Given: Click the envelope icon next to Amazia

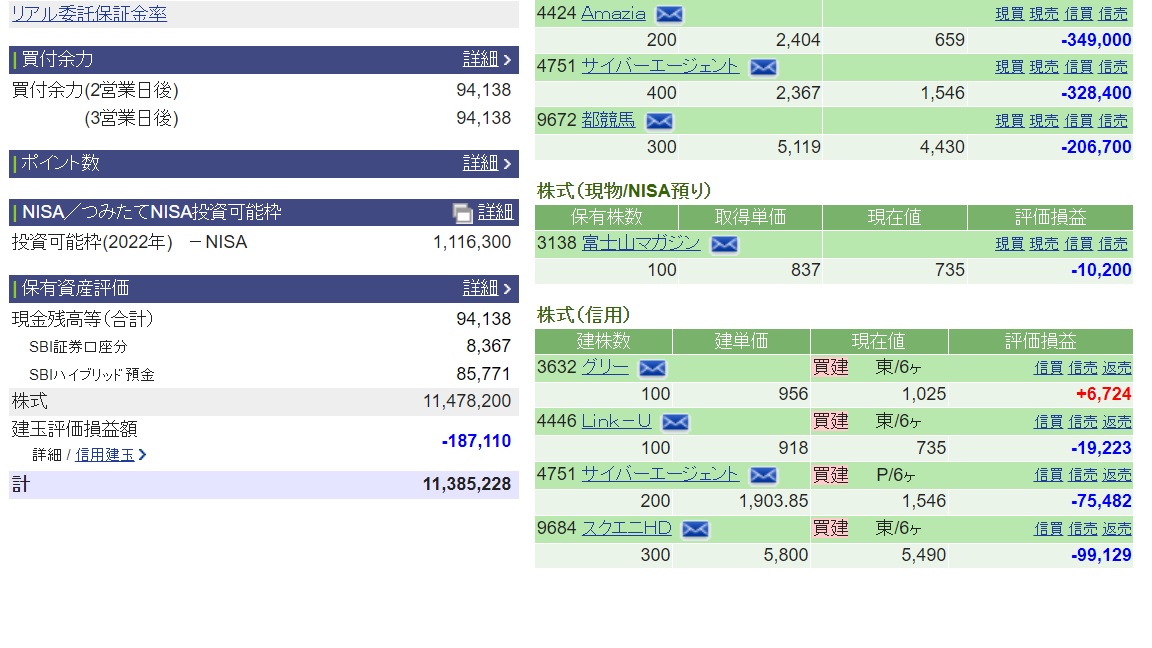Looking at the screenshot, I should pyautogui.click(x=669, y=14).
